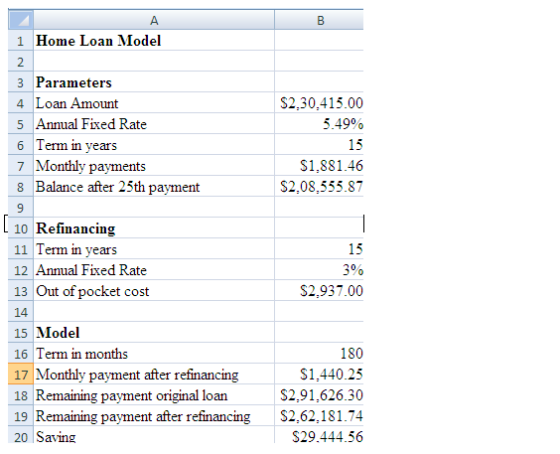Image resolution: width=560 pixels, height=454 pixels.
Task: Click the 'Parameters' heading cell
Action: (154, 82)
